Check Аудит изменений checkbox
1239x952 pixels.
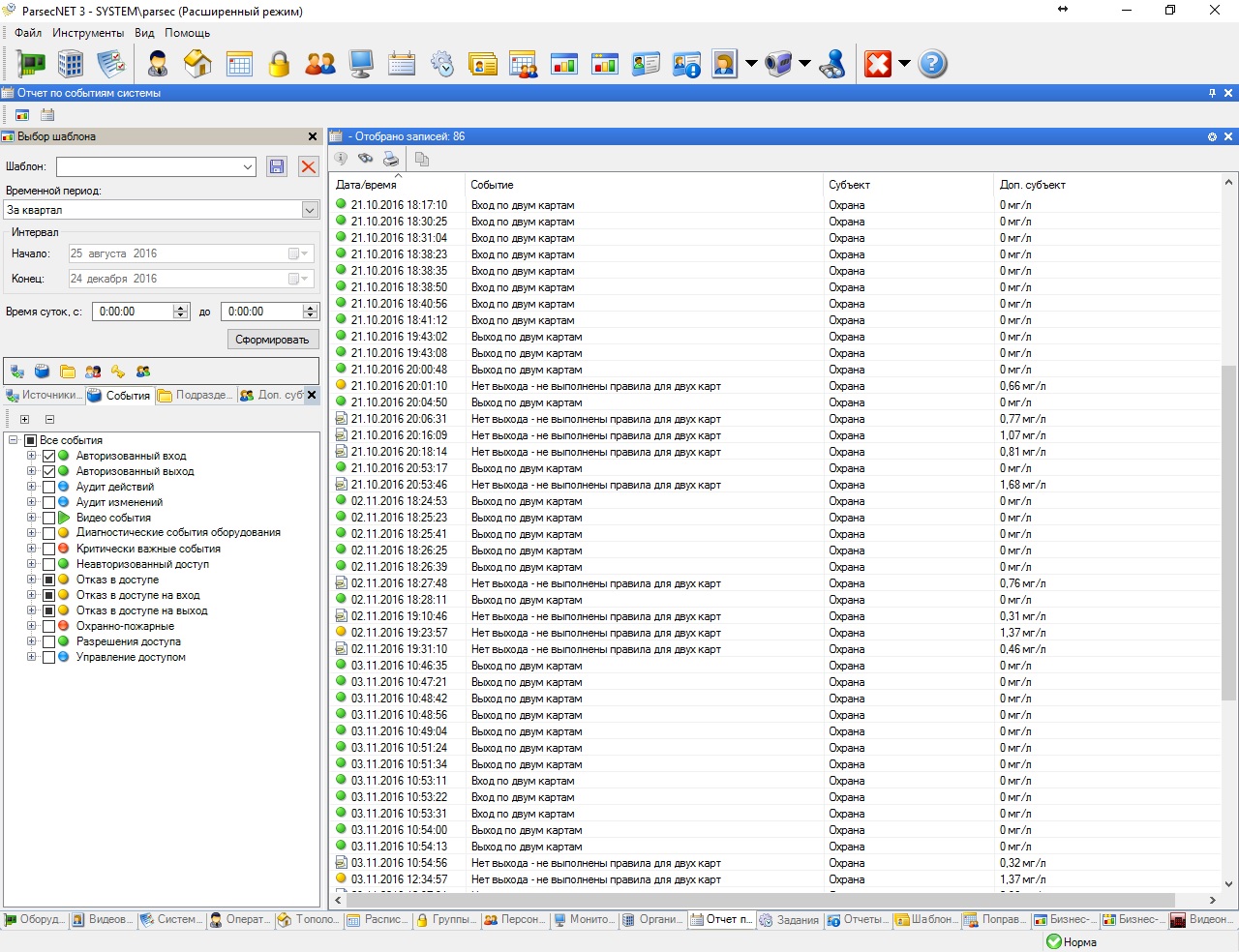click(49, 502)
